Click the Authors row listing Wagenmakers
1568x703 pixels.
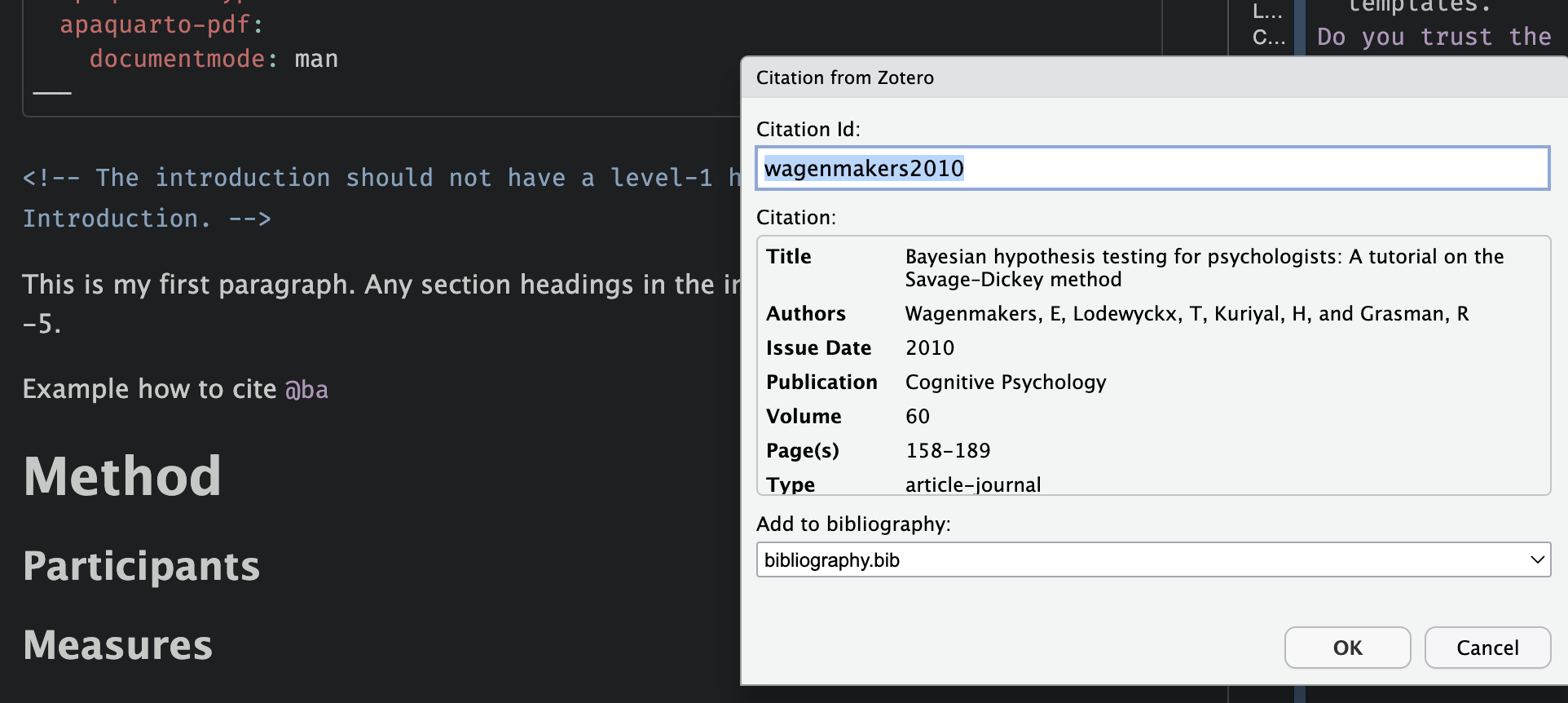pyautogui.click(x=1186, y=314)
